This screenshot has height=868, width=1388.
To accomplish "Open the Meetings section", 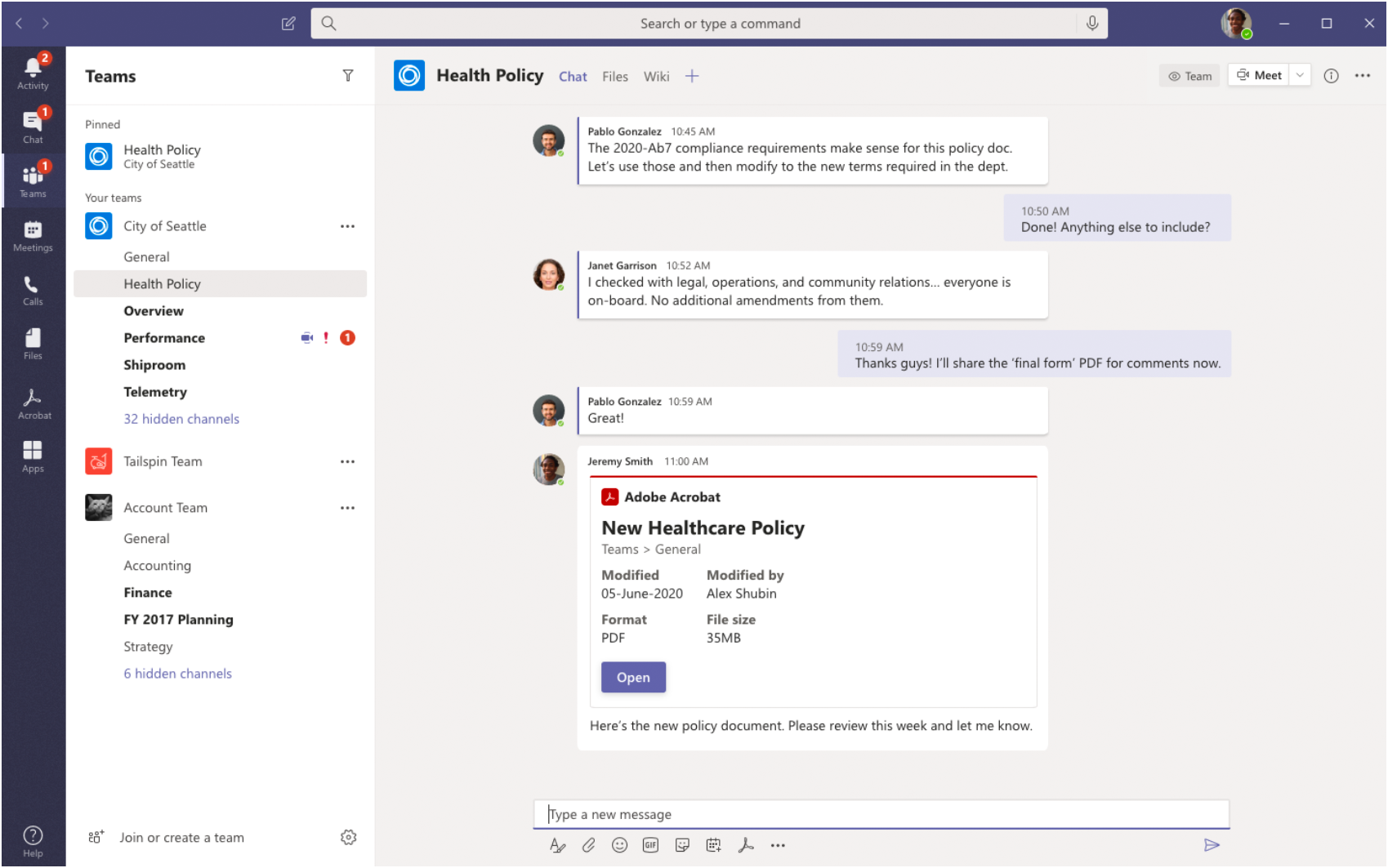I will tap(33, 235).
